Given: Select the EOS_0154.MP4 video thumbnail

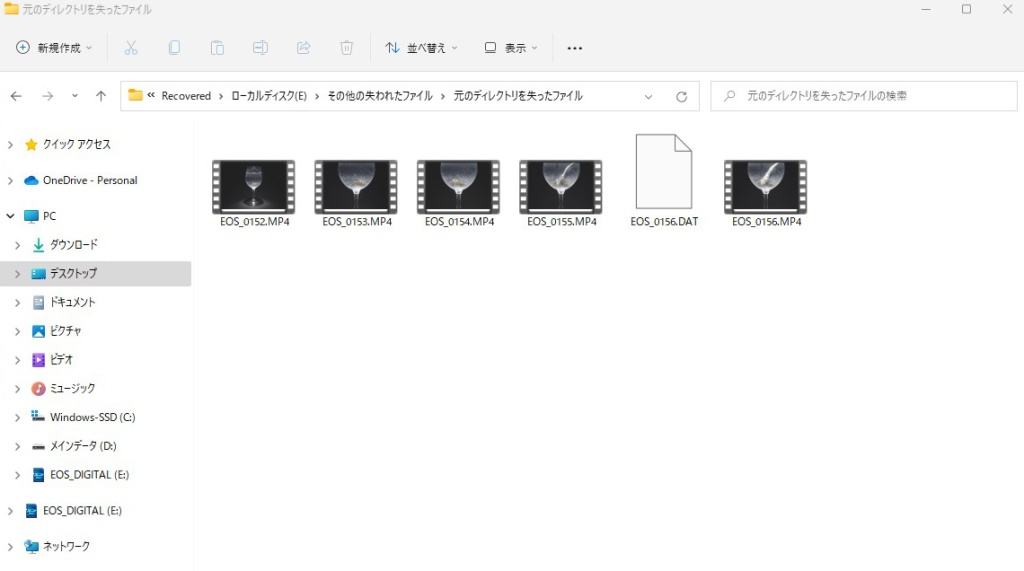Looking at the screenshot, I should click(458, 187).
